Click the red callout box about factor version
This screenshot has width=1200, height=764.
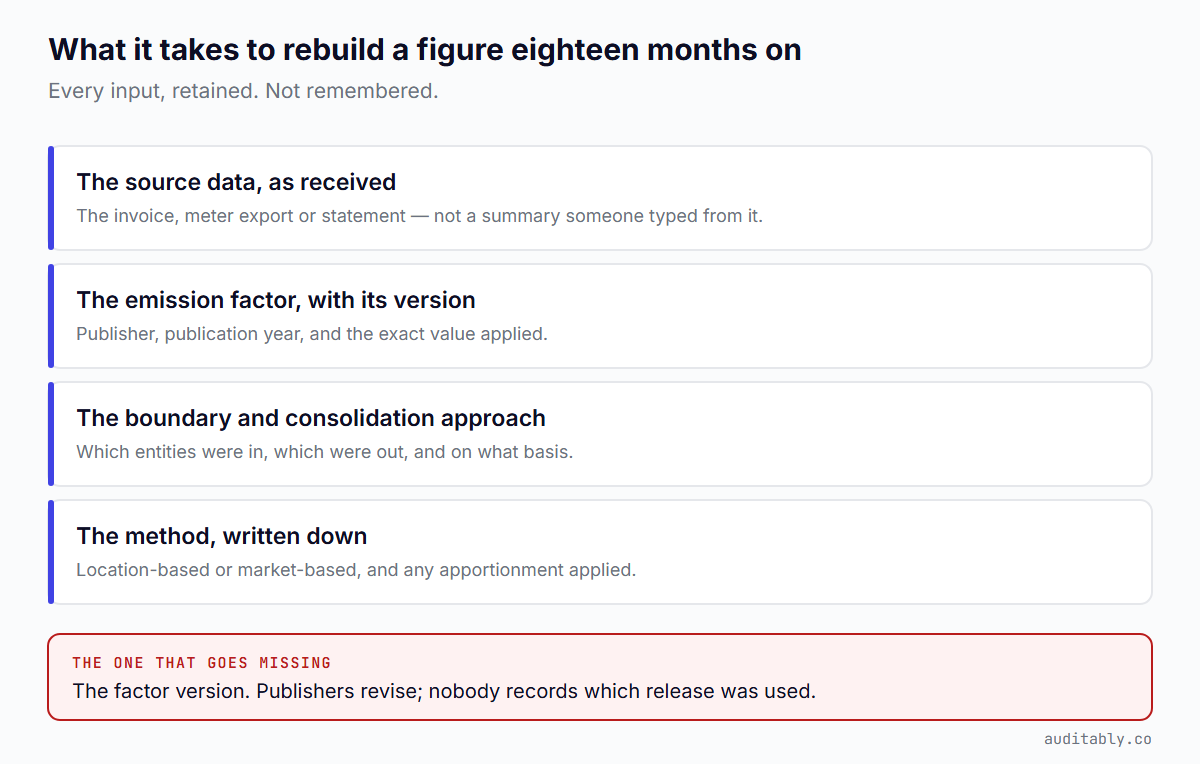(x=600, y=677)
